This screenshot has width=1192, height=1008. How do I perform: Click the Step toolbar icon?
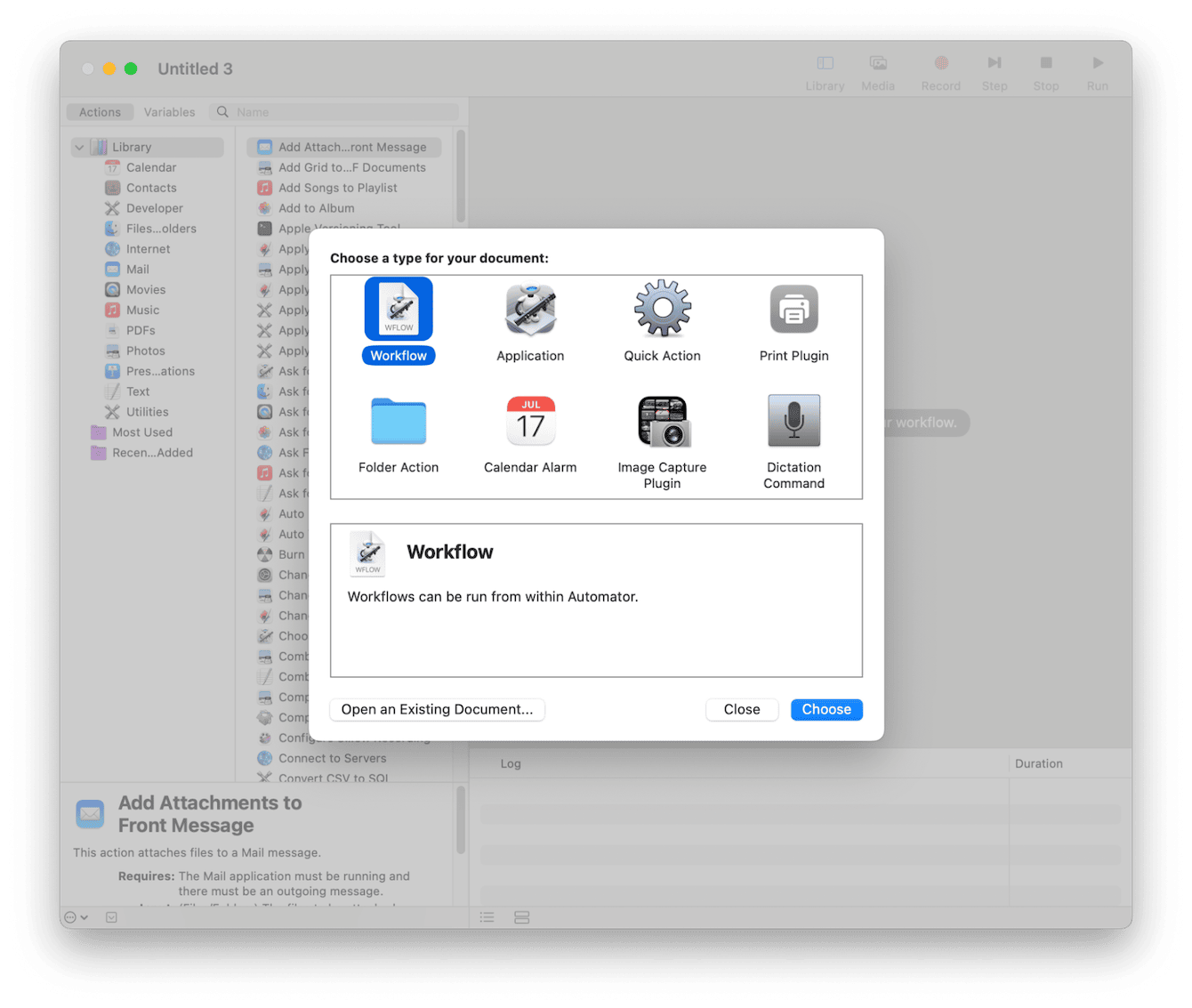point(995,64)
